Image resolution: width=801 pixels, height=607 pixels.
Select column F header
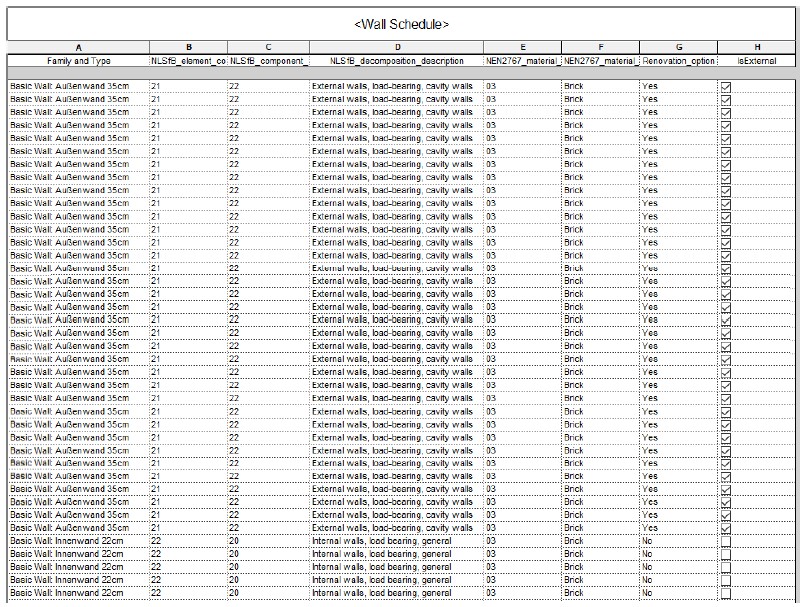[x=600, y=48]
